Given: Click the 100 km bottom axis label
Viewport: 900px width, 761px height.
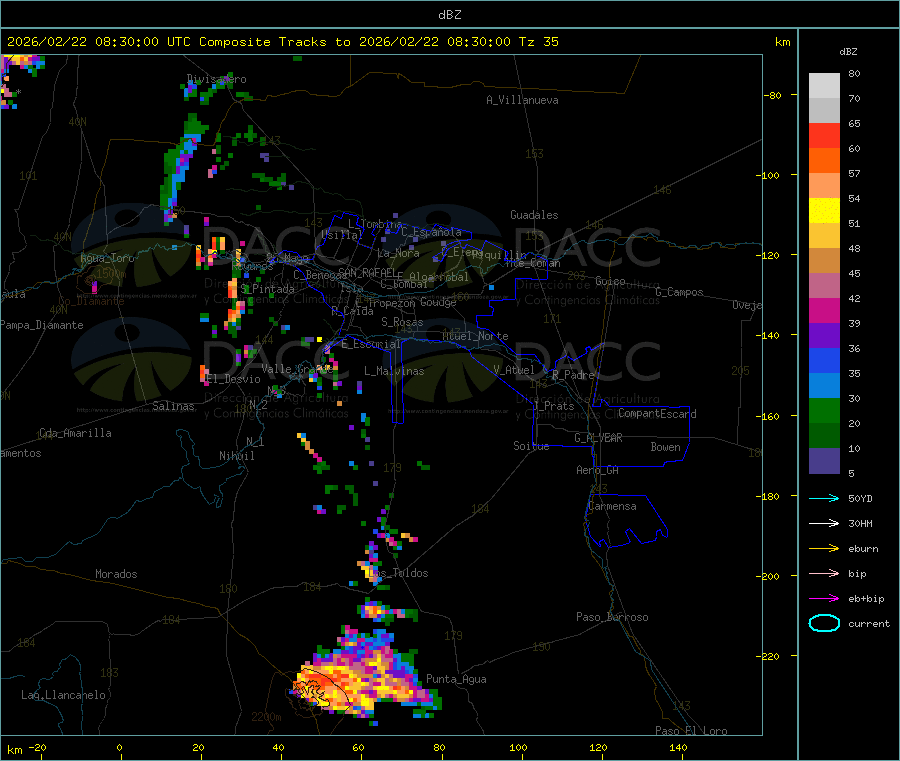Looking at the screenshot, I should tap(518, 747).
